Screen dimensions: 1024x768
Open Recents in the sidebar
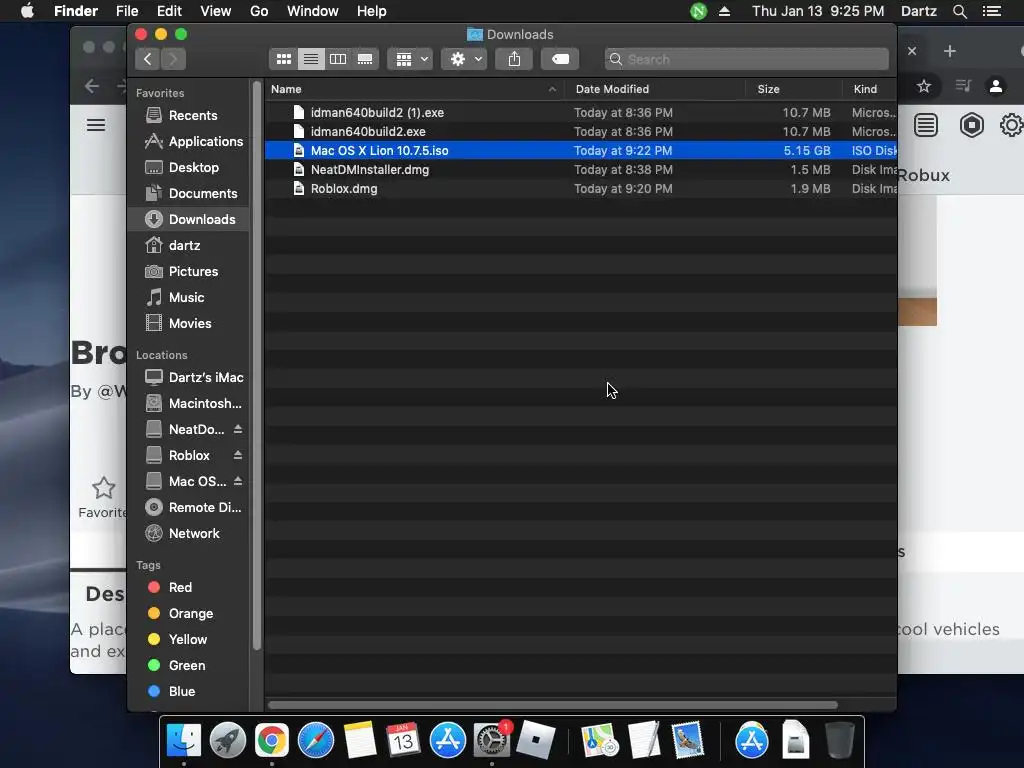(x=188, y=116)
